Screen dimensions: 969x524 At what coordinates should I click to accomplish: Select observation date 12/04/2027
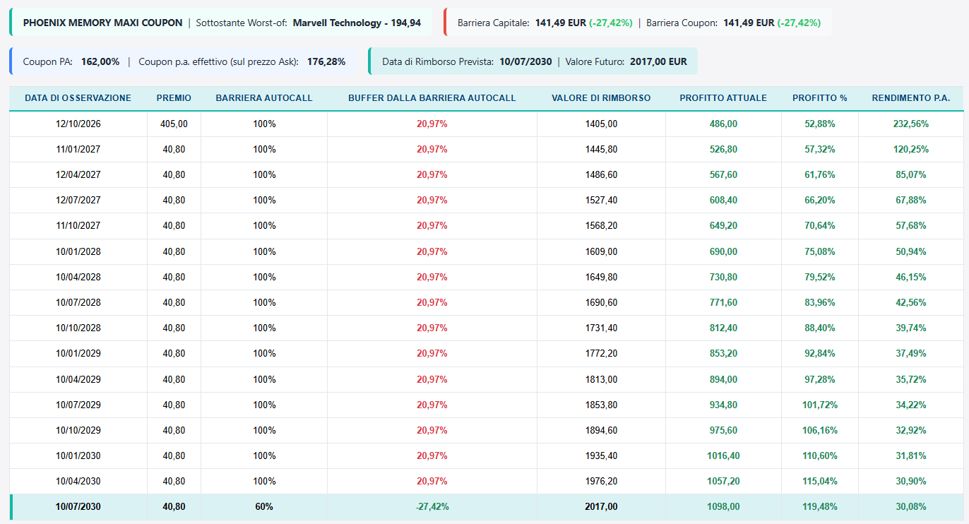pos(78,175)
